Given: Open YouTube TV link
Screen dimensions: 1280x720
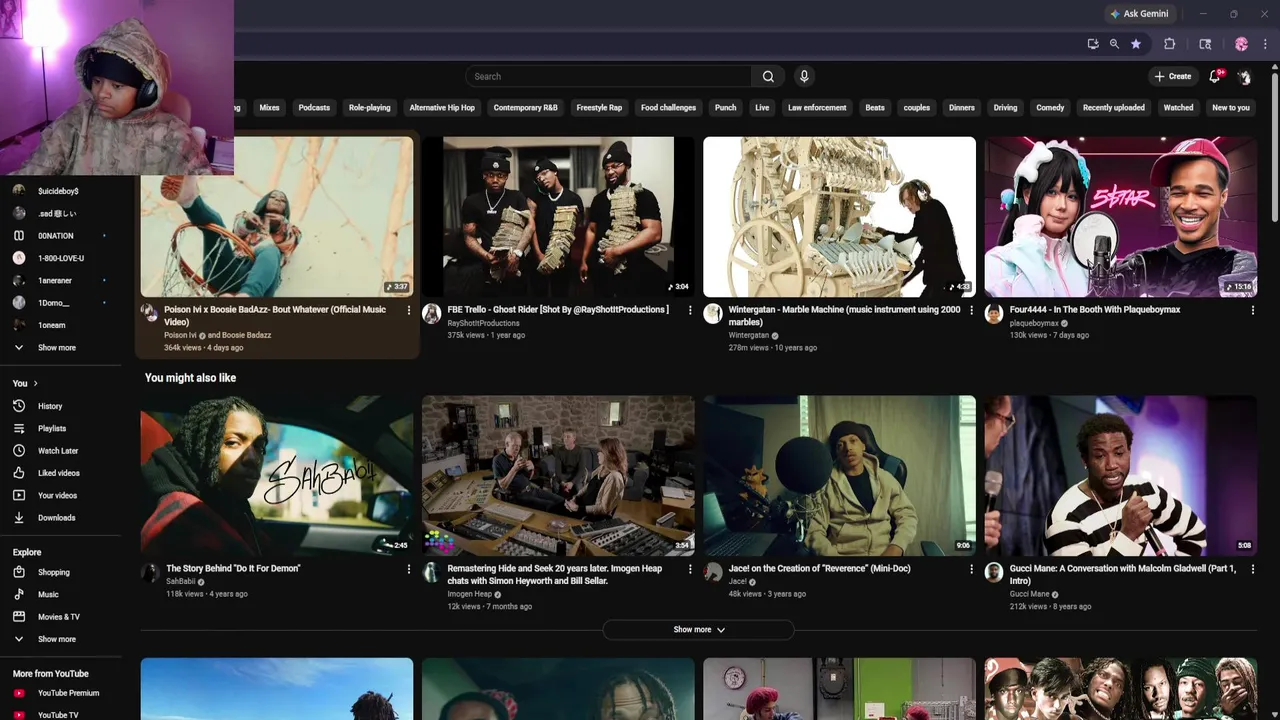Looking at the screenshot, I should tap(60, 715).
